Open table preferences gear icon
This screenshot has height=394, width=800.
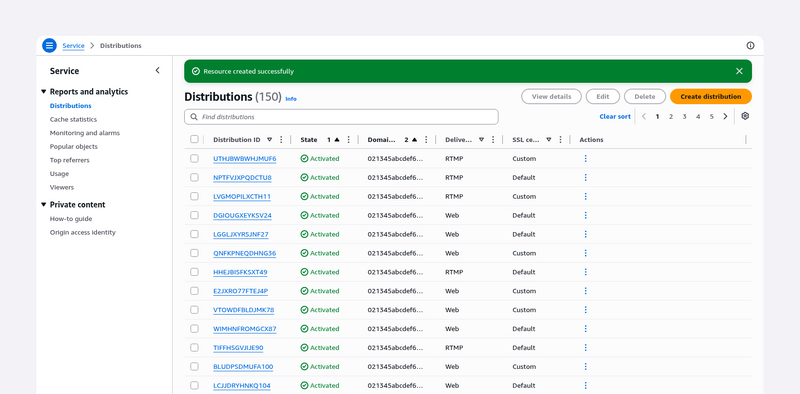(745, 116)
